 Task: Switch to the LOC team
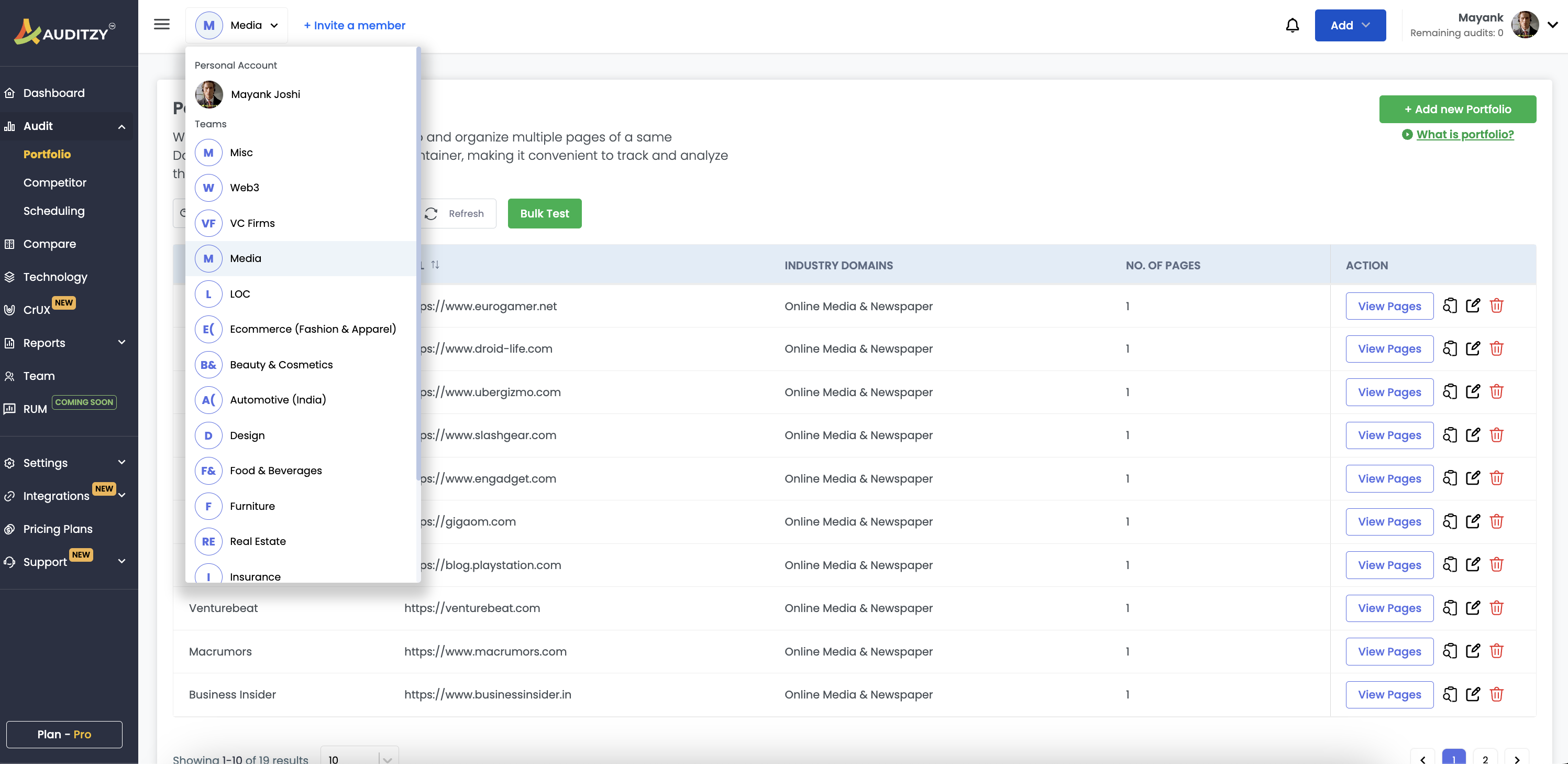(x=301, y=293)
